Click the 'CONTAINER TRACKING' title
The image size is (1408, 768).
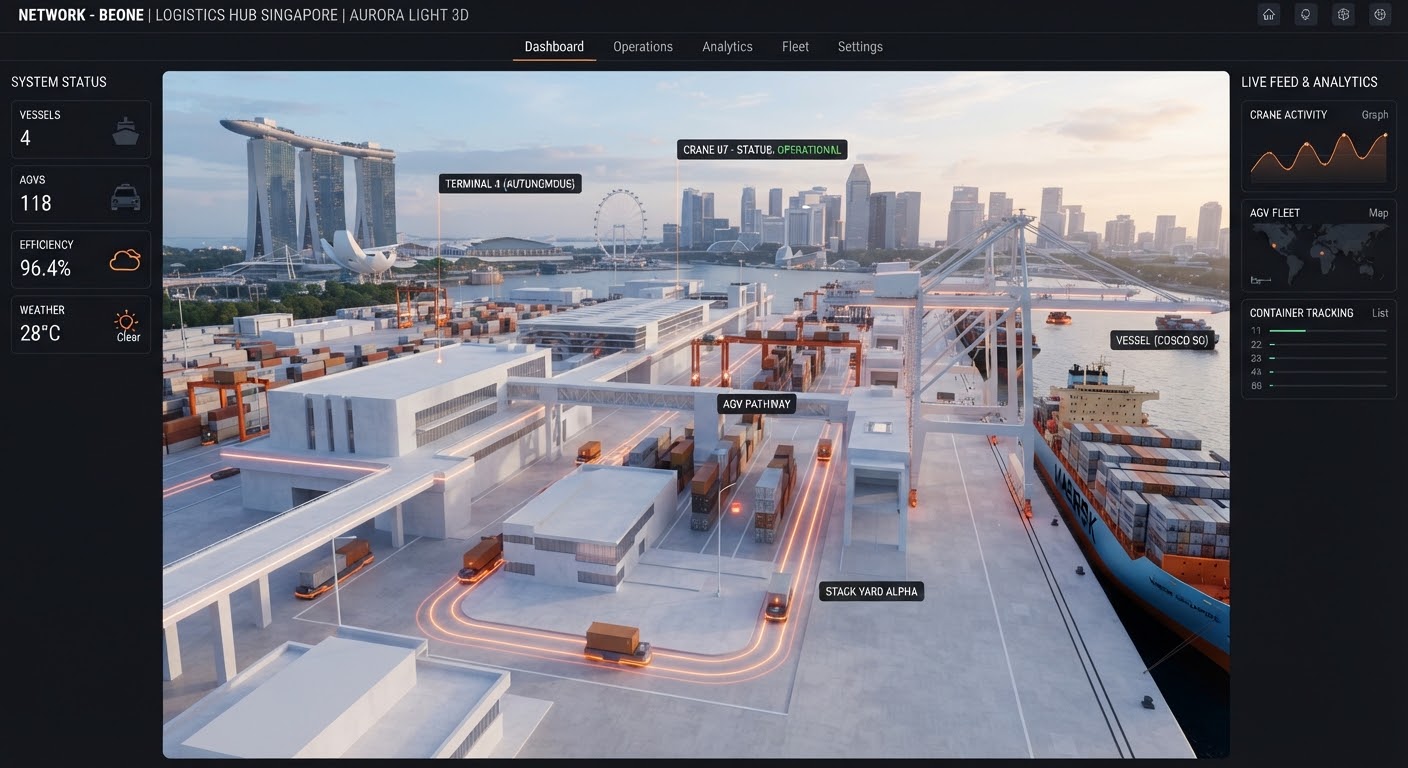coord(1301,313)
